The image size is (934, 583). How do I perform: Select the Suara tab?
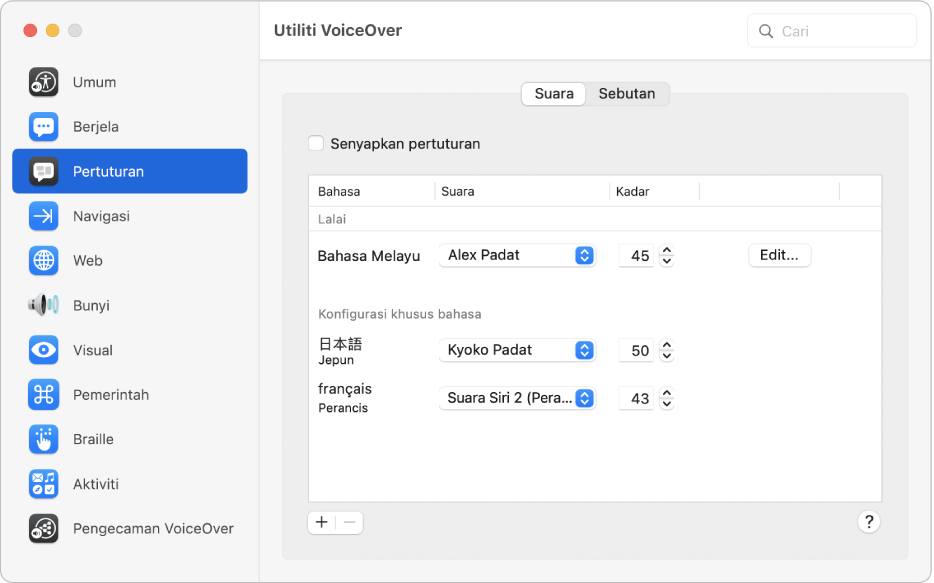coord(553,93)
